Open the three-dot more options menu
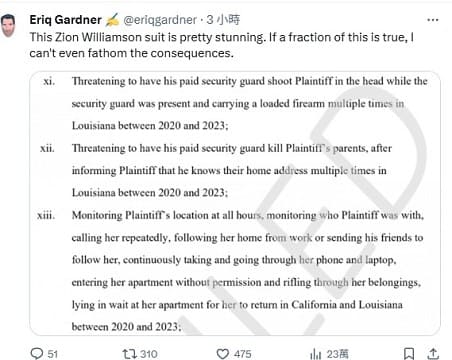Screen dimensions: 452x360 pyautogui.click(x=433, y=20)
